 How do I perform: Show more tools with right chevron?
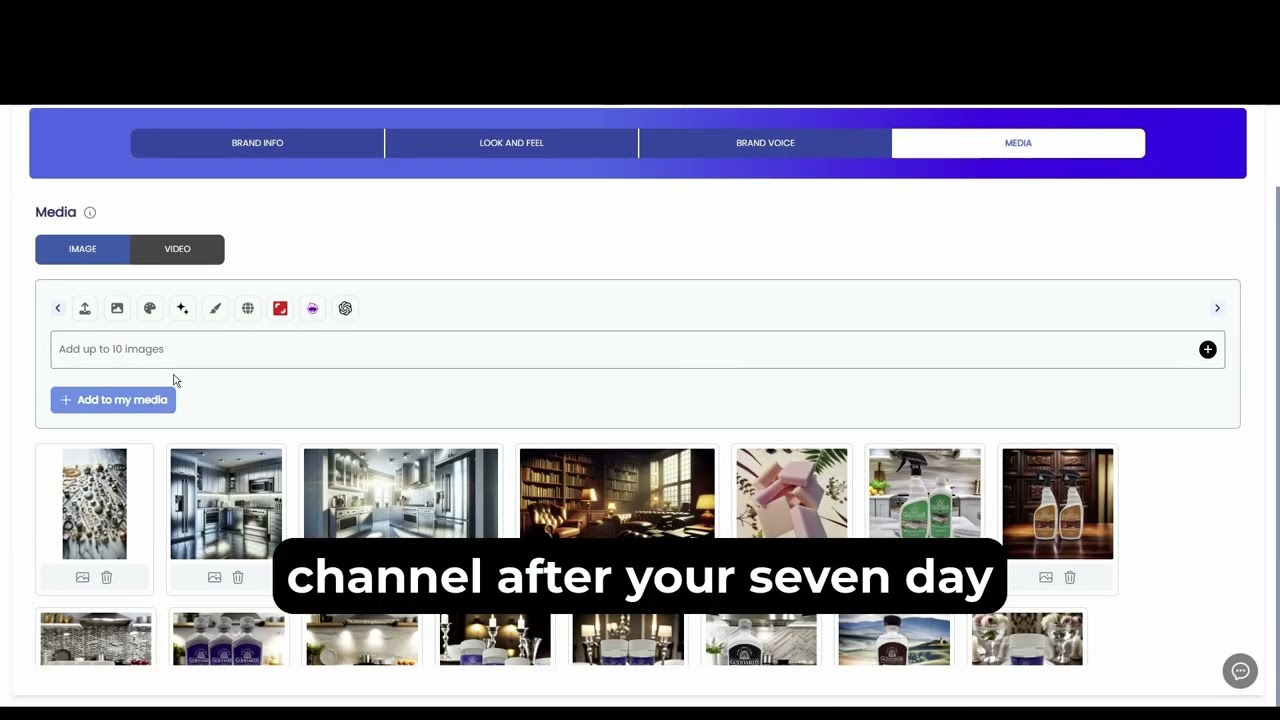(x=1217, y=308)
